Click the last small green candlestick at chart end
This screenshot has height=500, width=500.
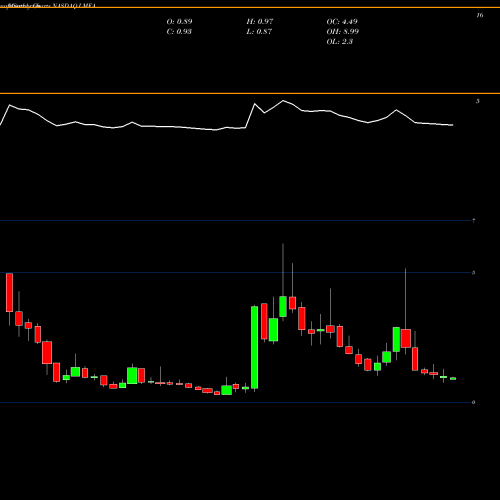453,378
